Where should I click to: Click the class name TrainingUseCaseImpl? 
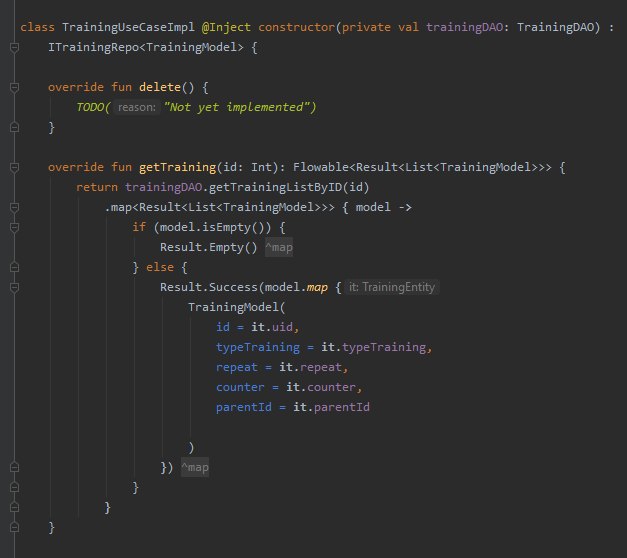point(128,27)
